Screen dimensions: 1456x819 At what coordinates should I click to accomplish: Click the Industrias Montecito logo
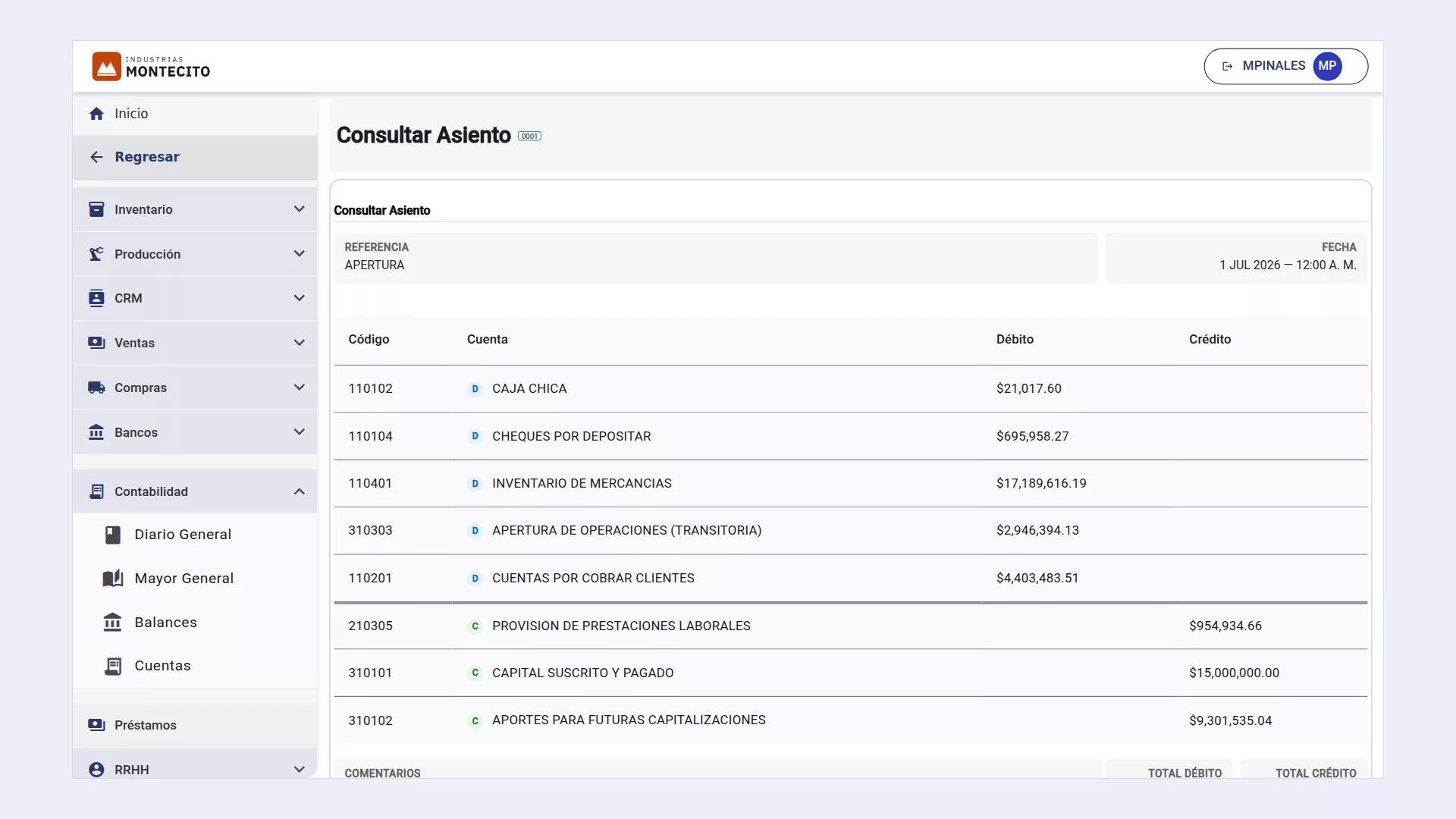coord(151,67)
